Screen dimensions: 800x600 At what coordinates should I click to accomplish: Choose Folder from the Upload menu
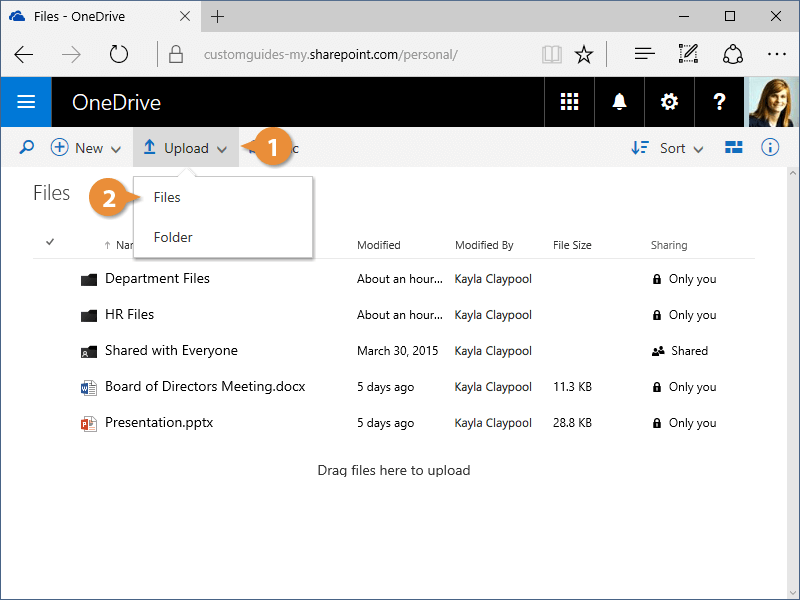173,237
